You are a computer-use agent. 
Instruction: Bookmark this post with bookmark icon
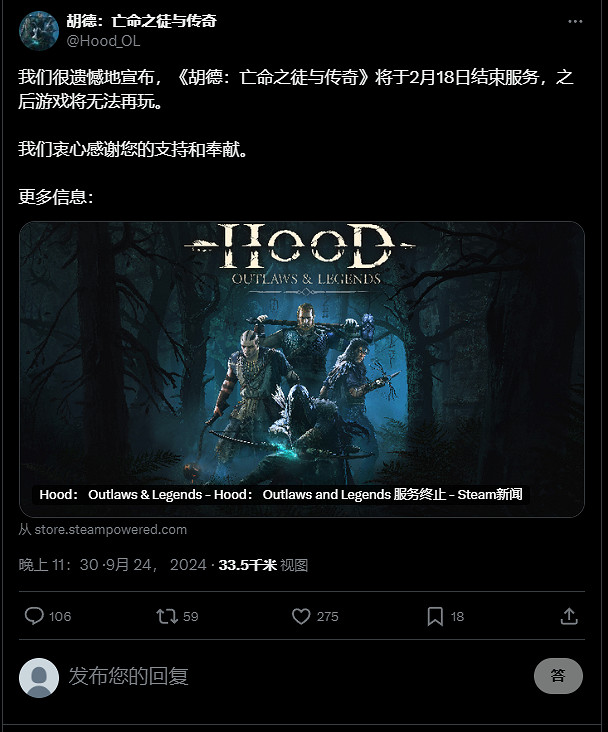[x=435, y=616]
